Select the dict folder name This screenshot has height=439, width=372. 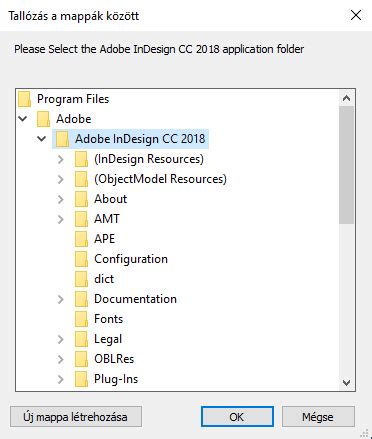point(104,279)
